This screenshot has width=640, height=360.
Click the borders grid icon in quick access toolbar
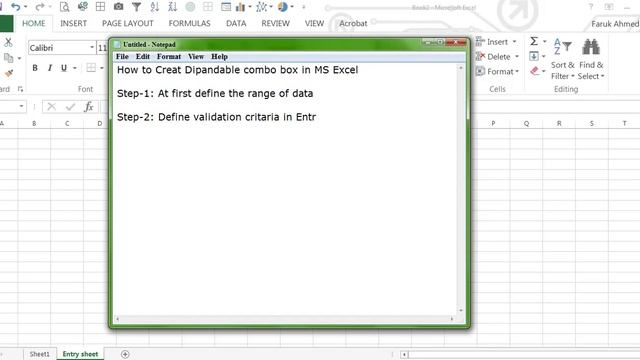100,7
